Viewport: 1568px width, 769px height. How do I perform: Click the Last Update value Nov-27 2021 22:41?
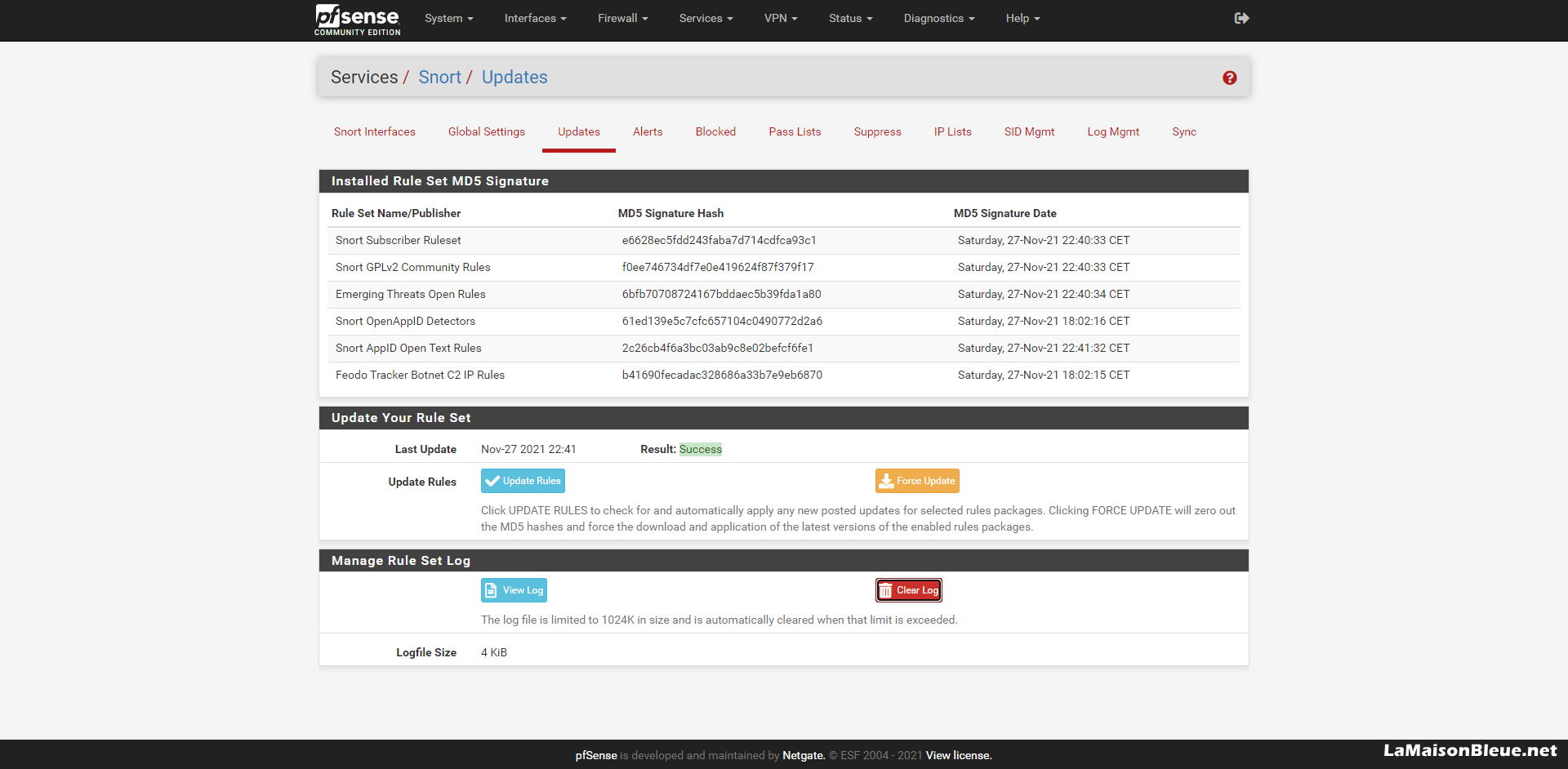(x=528, y=449)
